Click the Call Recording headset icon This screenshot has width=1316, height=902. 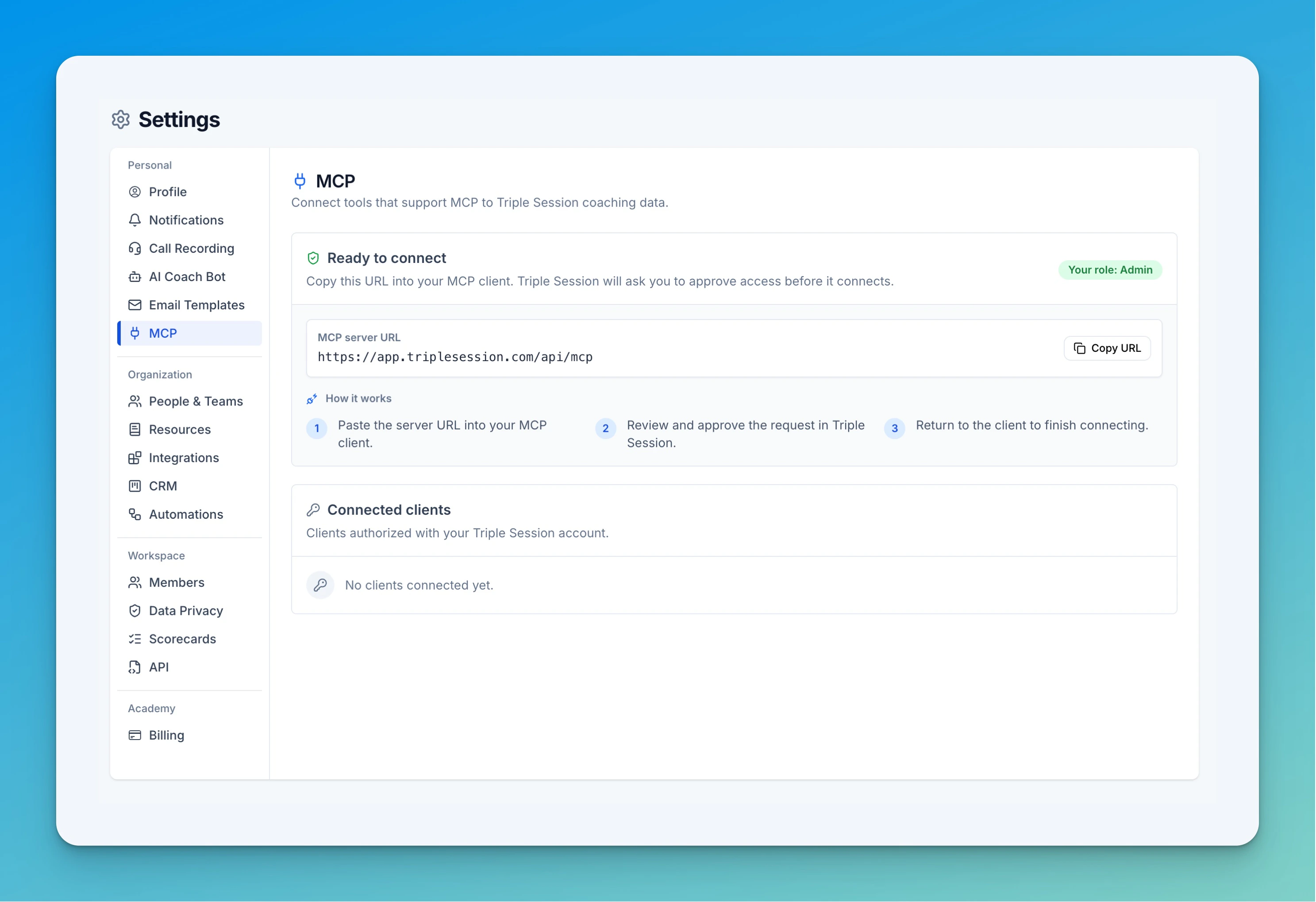(135, 249)
